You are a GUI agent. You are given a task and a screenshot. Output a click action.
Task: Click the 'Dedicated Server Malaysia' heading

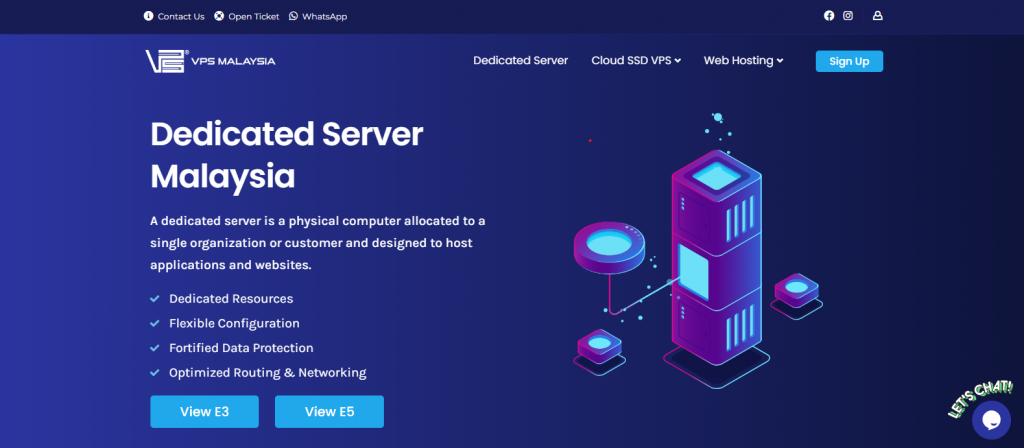pyautogui.click(x=287, y=155)
